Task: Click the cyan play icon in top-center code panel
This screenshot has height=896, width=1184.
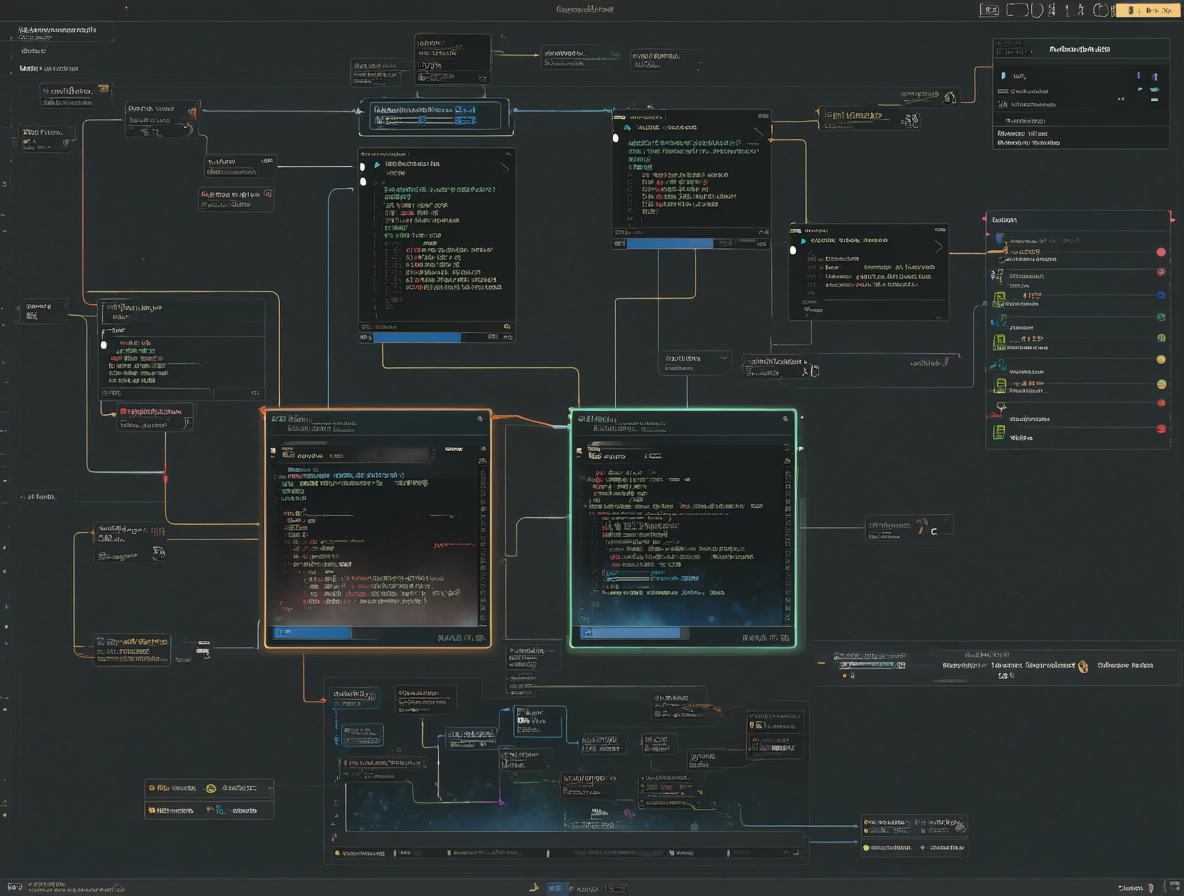Action: [x=377, y=164]
